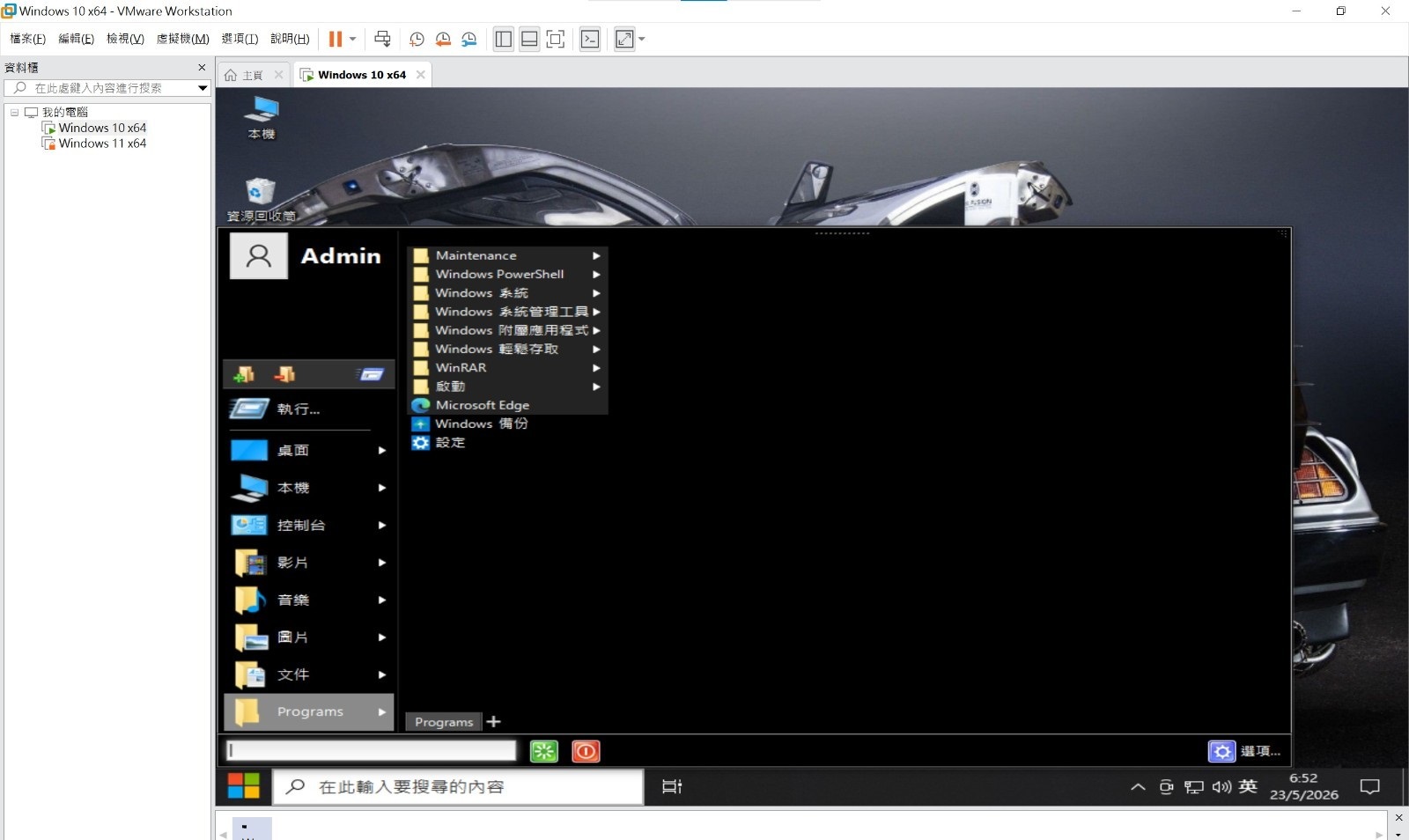1409x840 pixels.
Task: Open the Windows 輕鬆存取 folder
Action: [508, 349]
